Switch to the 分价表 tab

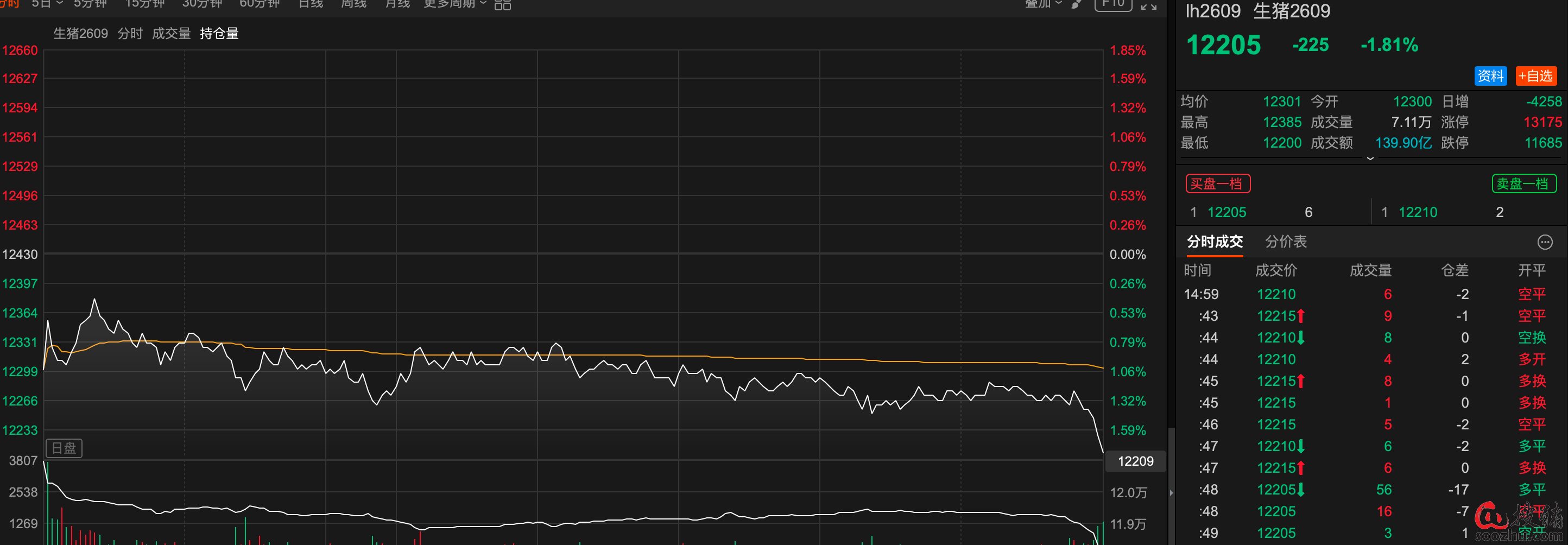click(1286, 242)
